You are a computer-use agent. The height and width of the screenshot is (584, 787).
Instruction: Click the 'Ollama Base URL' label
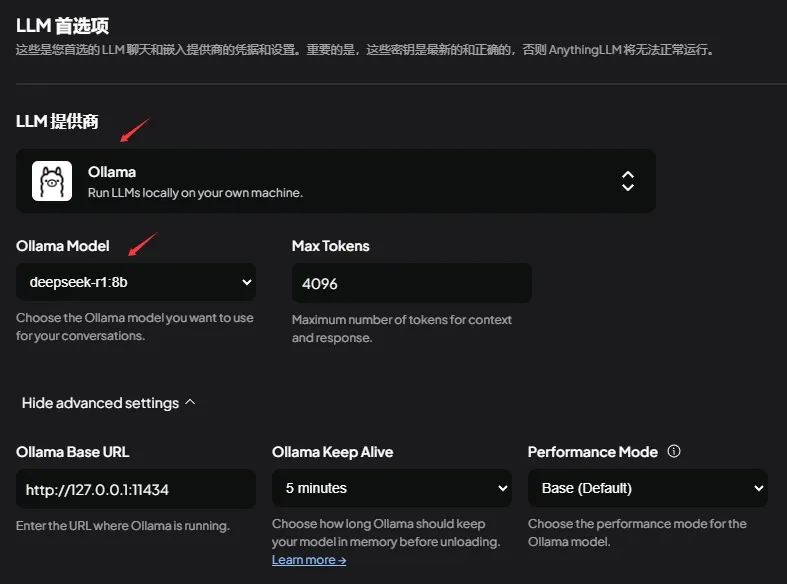pyautogui.click(x=73, y=452)
